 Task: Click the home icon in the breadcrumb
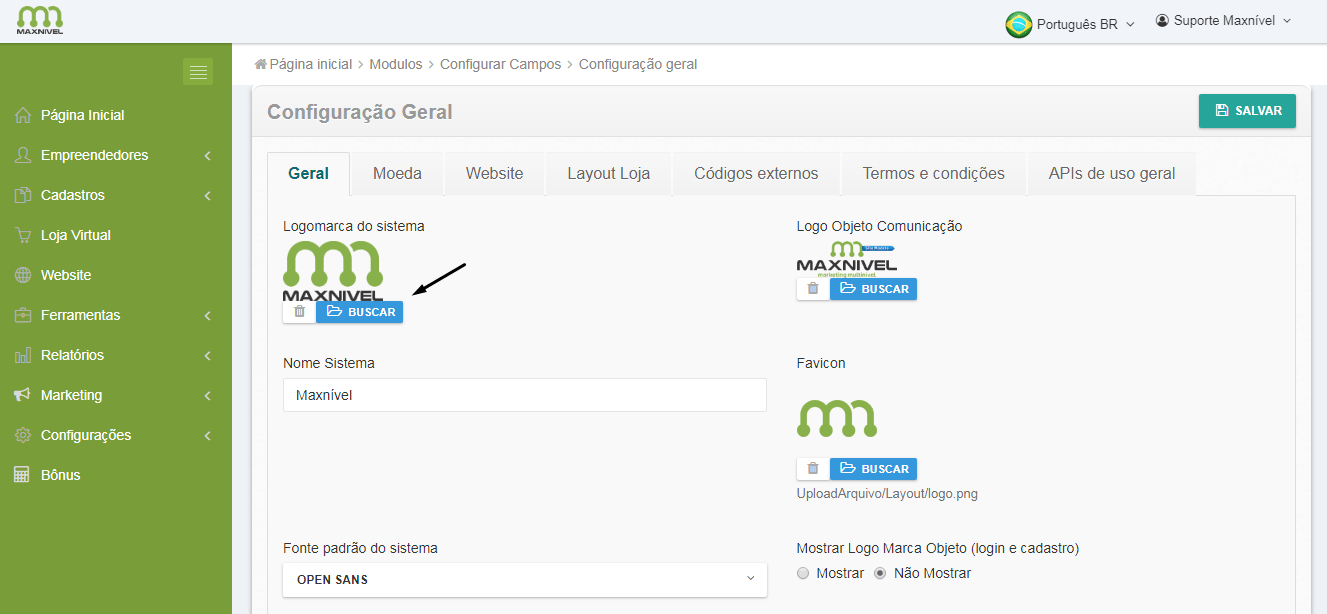tap(261, 64)
